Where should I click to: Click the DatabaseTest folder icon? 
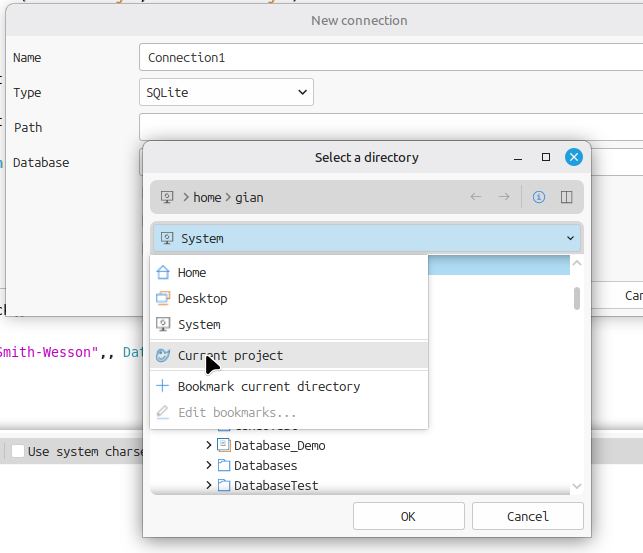224,485
